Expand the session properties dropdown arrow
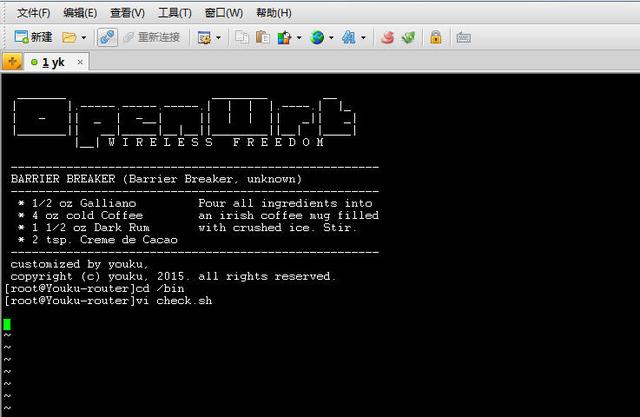Screen dimensions: 640x417 coord(218,38)
